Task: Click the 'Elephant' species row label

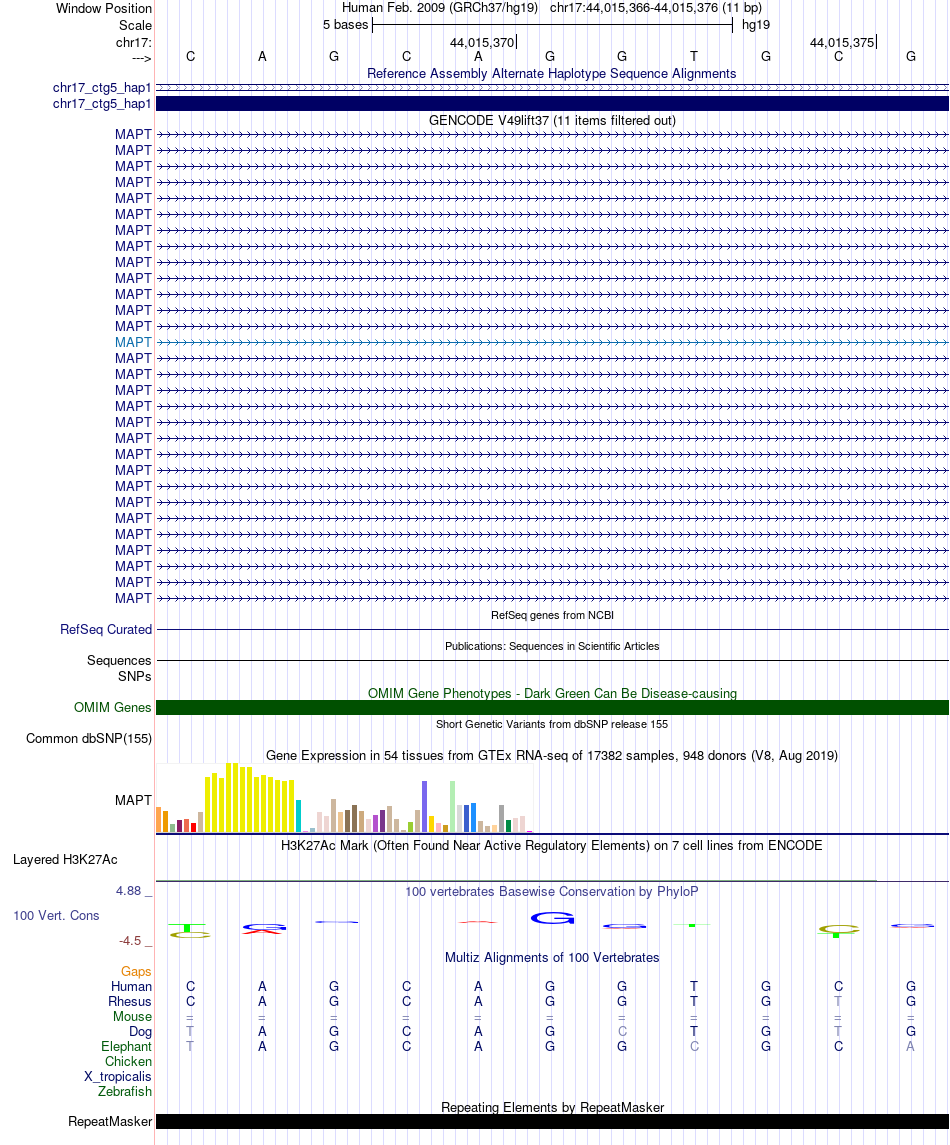Action: (x=126, y=1046)
